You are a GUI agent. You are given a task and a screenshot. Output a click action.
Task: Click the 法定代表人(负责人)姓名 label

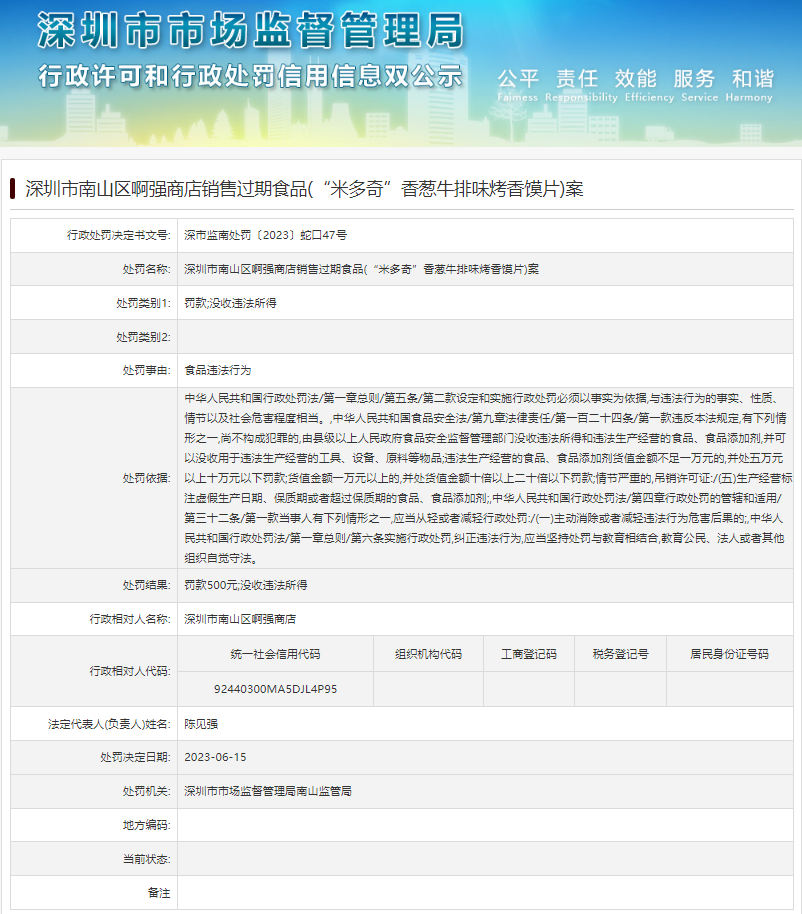click(109, 724)
